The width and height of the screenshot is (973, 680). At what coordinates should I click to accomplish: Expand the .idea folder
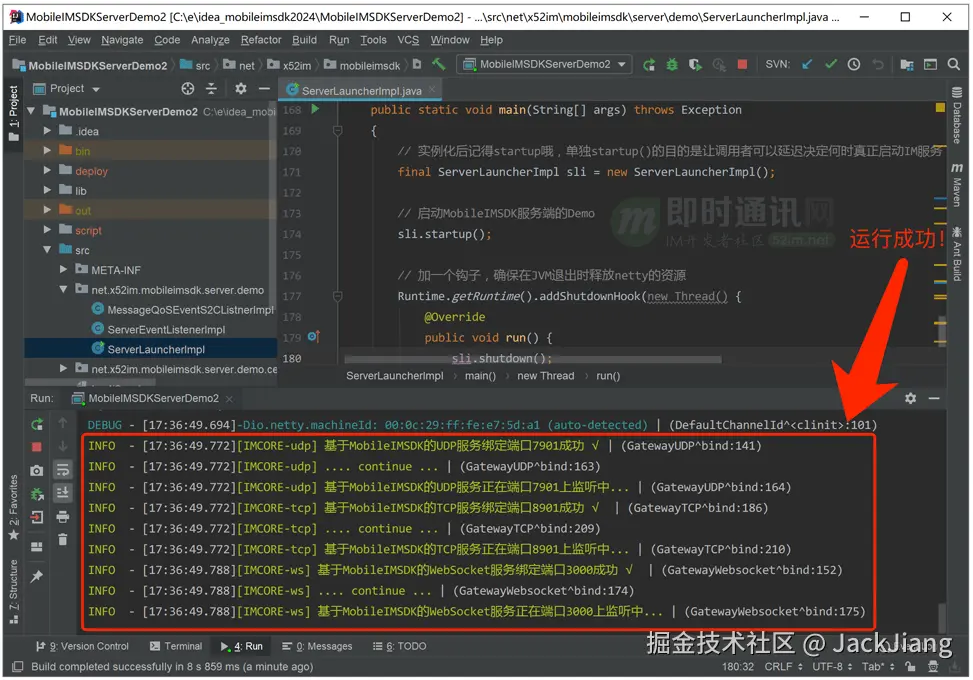pos(47,131)
